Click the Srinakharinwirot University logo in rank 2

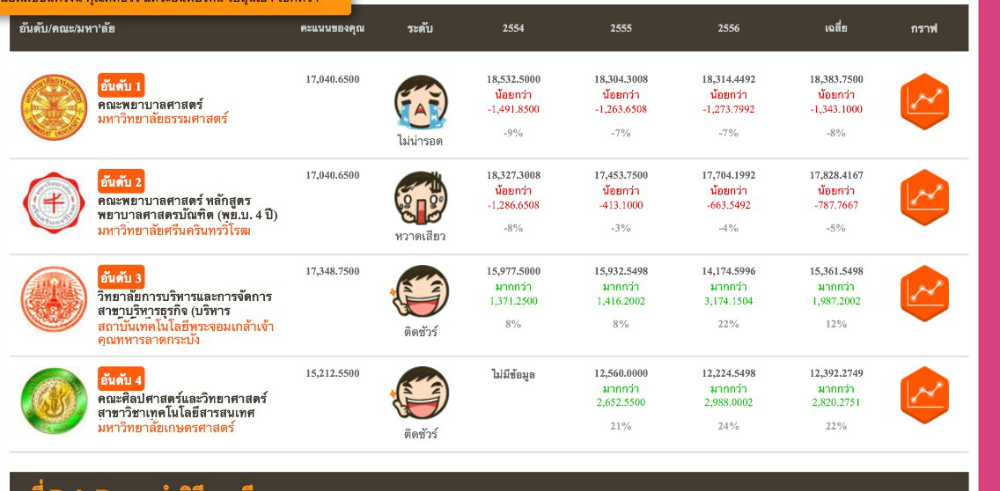55,203
